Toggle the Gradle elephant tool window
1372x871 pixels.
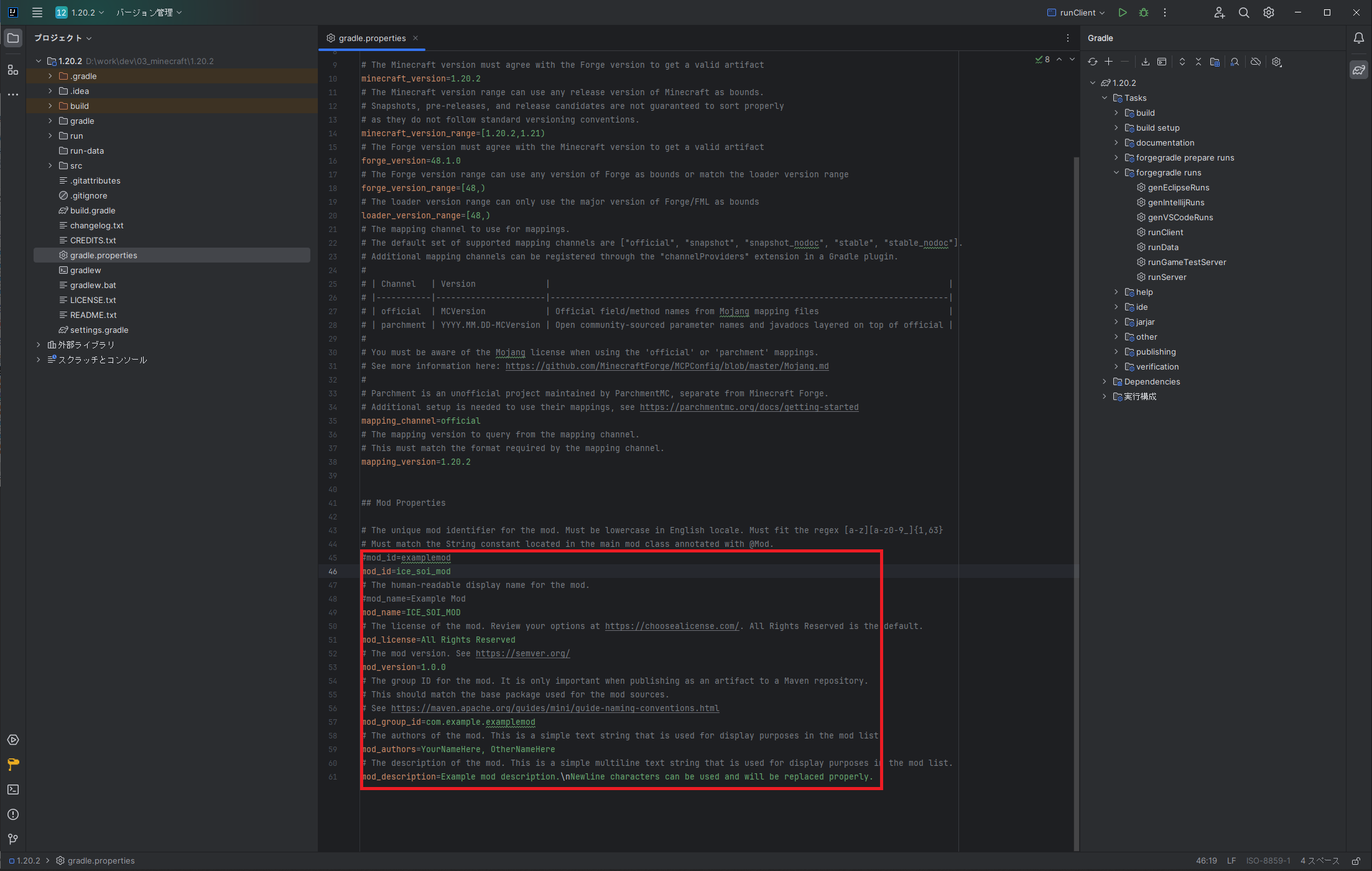(x=1359, y=70)
